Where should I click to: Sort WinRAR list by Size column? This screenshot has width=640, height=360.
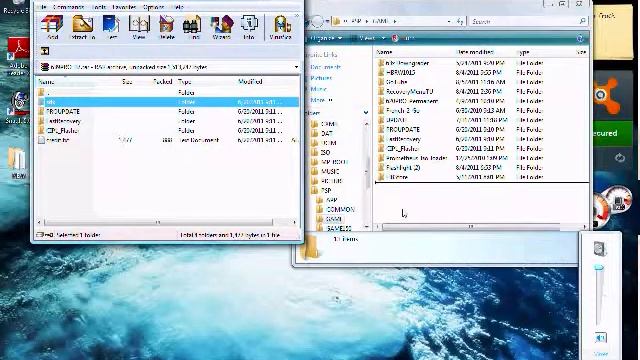[x=127, y=82]
